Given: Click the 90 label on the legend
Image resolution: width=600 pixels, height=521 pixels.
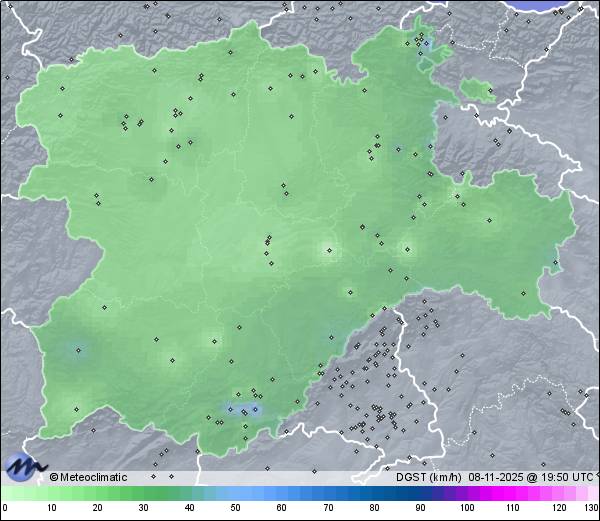Looking at the screenshot, I should [420, 508].
